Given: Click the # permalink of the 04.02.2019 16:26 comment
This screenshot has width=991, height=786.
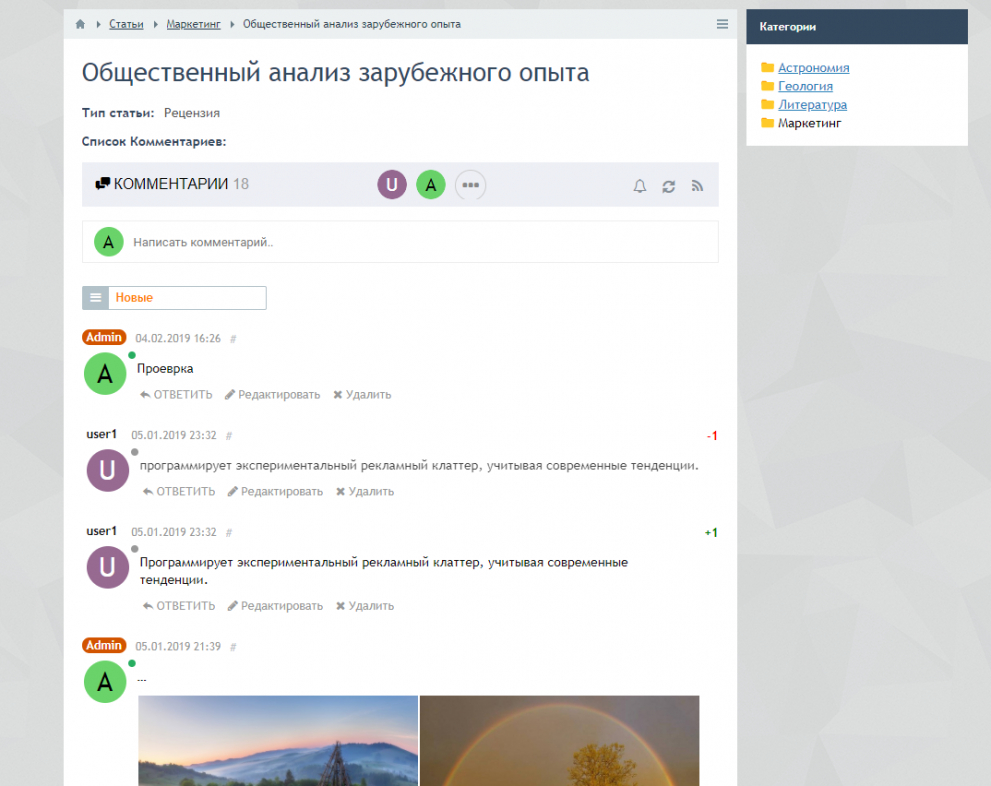Looking at the screenshot, I should click(x=233, y=339).
